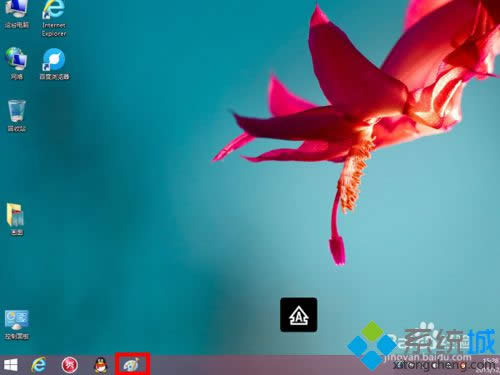The height and width of the screenshot is (375, 500).
Task: Select the yellow folder icon on desktop
Action: [16, 219]
